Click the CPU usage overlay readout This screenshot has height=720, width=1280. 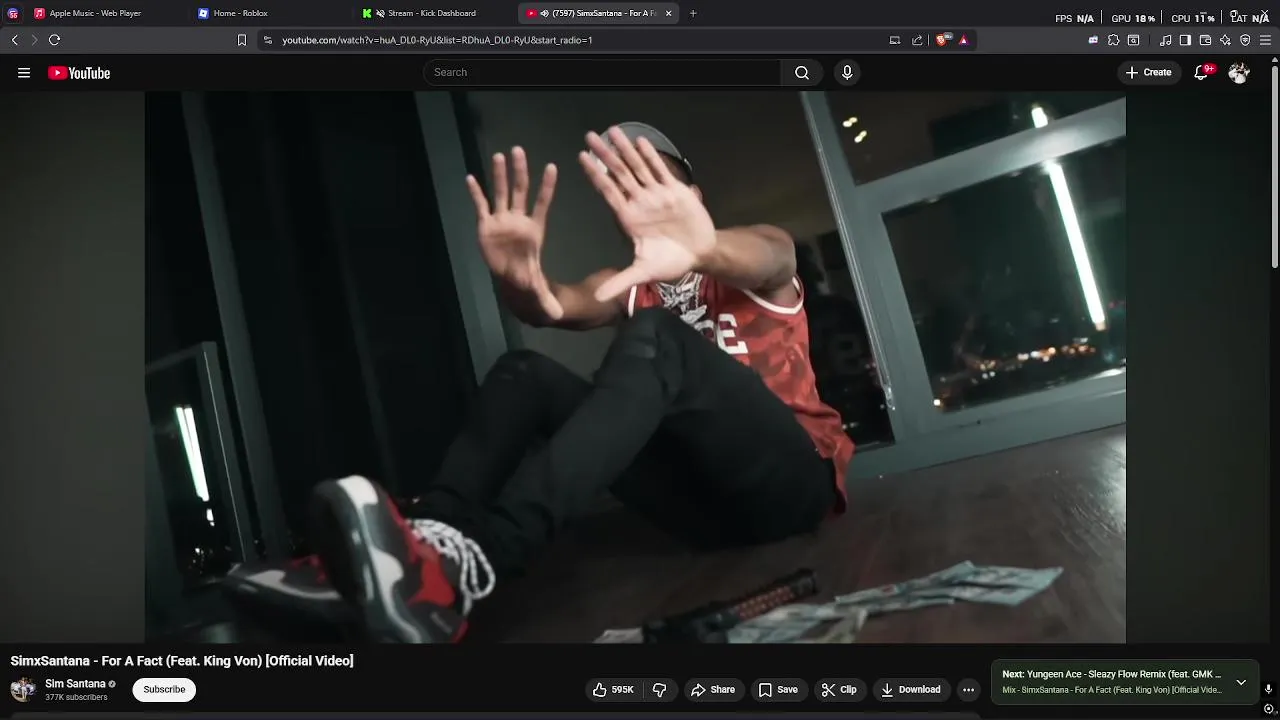(1193, 18)
